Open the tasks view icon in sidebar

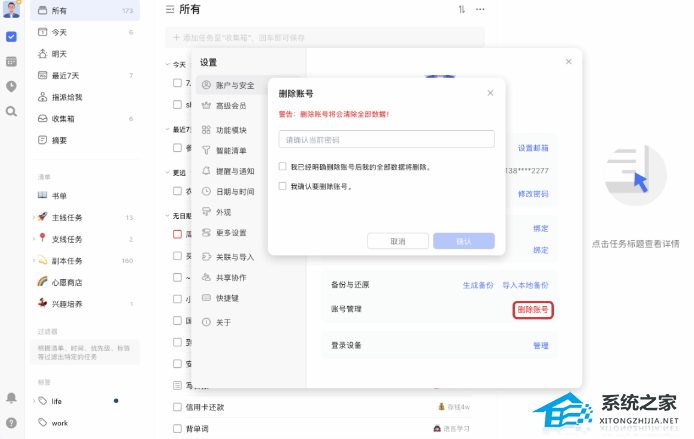[12, 37]
